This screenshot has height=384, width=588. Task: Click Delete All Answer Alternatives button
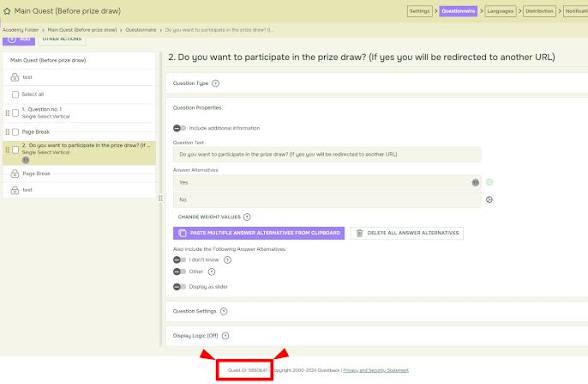[407, 233]
